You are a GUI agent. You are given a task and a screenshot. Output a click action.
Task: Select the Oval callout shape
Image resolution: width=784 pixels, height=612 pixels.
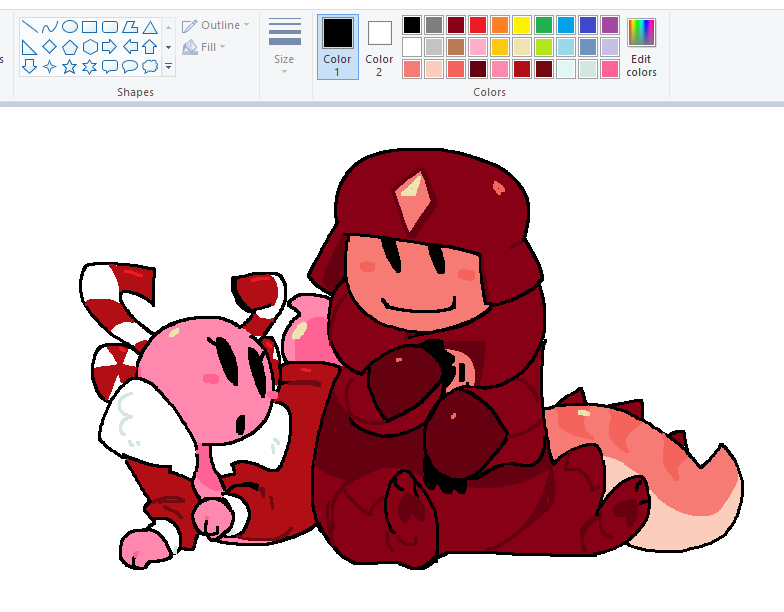130,66
